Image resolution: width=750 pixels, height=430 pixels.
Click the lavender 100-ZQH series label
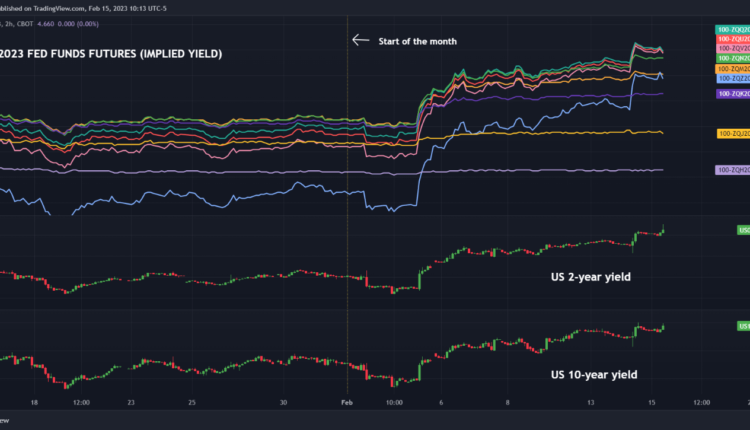(732, 171)
